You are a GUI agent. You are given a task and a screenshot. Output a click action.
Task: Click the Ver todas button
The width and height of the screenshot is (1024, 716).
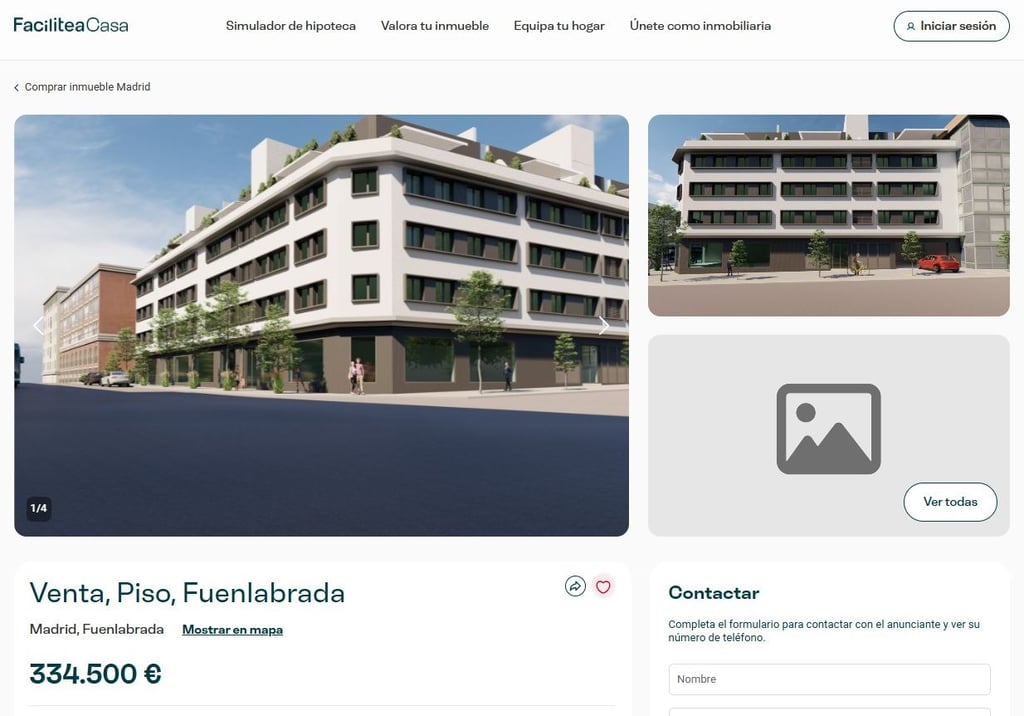pos(950,502)
